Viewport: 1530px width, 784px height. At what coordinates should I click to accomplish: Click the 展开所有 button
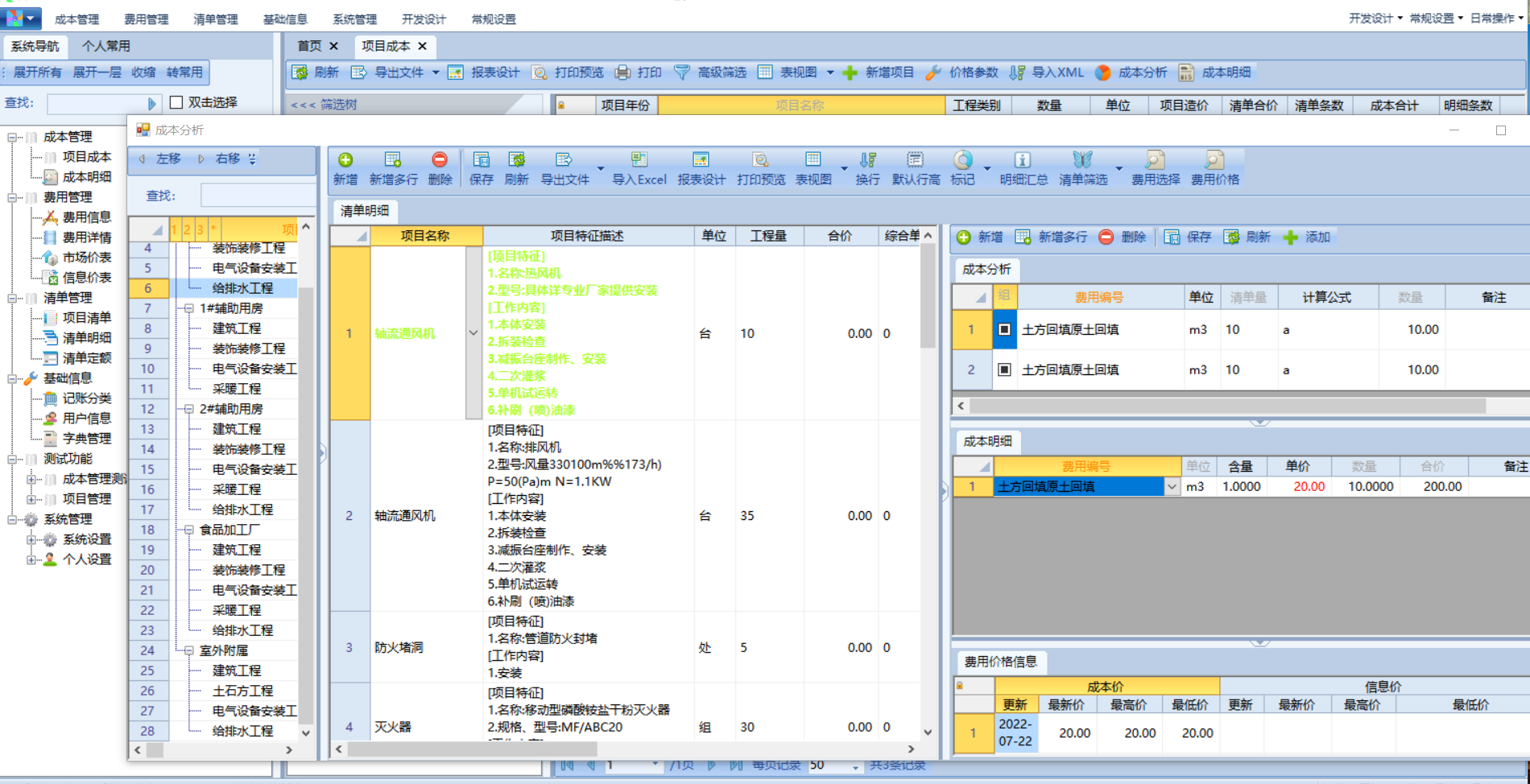pos(37,72)
